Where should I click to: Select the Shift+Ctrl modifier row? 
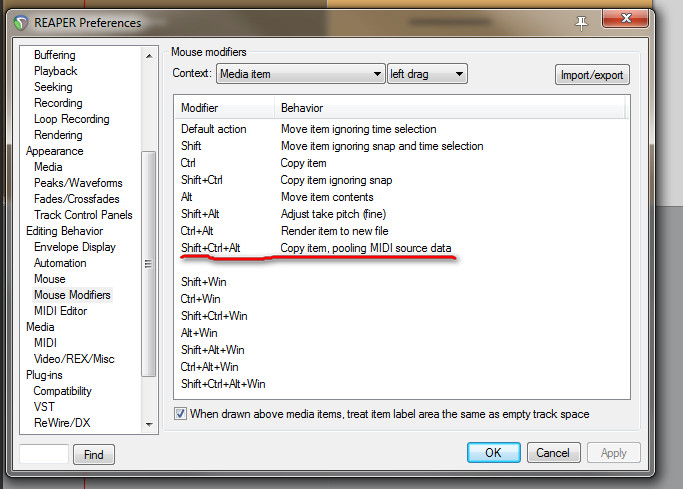[401, 180]
